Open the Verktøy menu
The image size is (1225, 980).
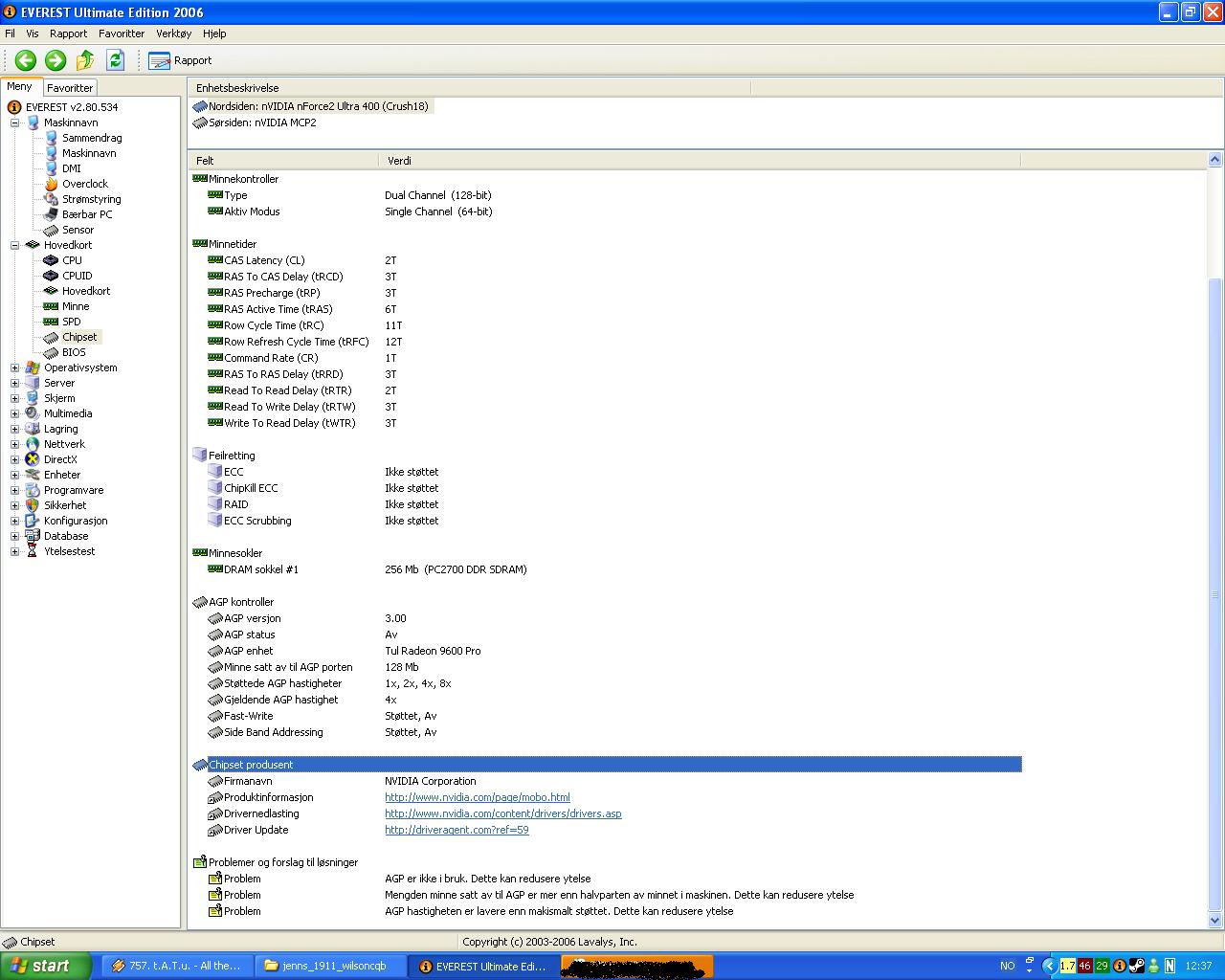click(x=174, y=33)
